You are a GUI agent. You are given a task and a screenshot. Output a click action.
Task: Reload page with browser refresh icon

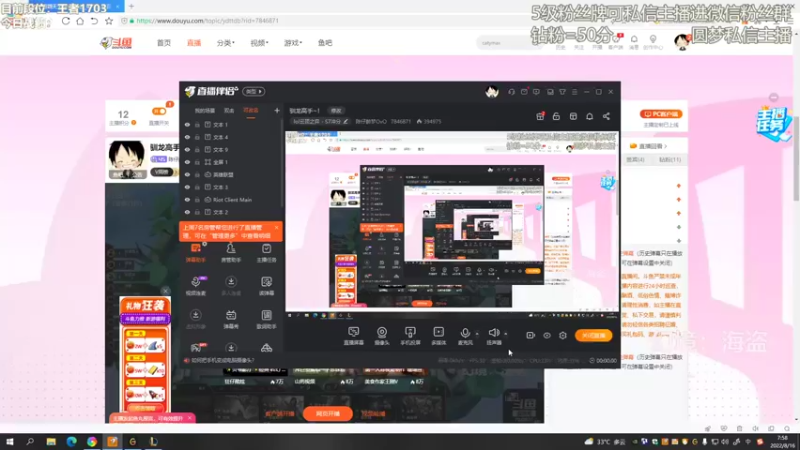[66, 21]
